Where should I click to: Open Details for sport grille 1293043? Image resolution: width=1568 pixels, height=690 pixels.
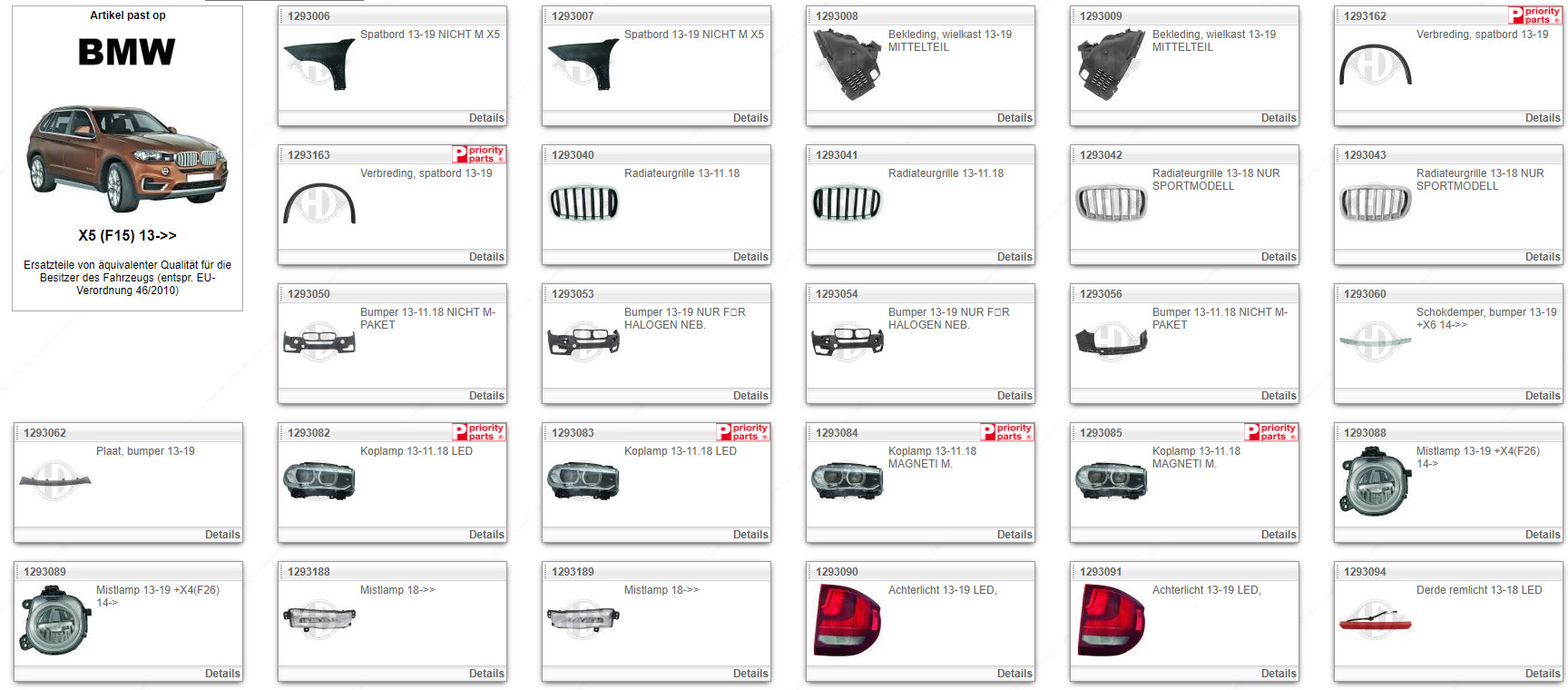(1543, 257)
